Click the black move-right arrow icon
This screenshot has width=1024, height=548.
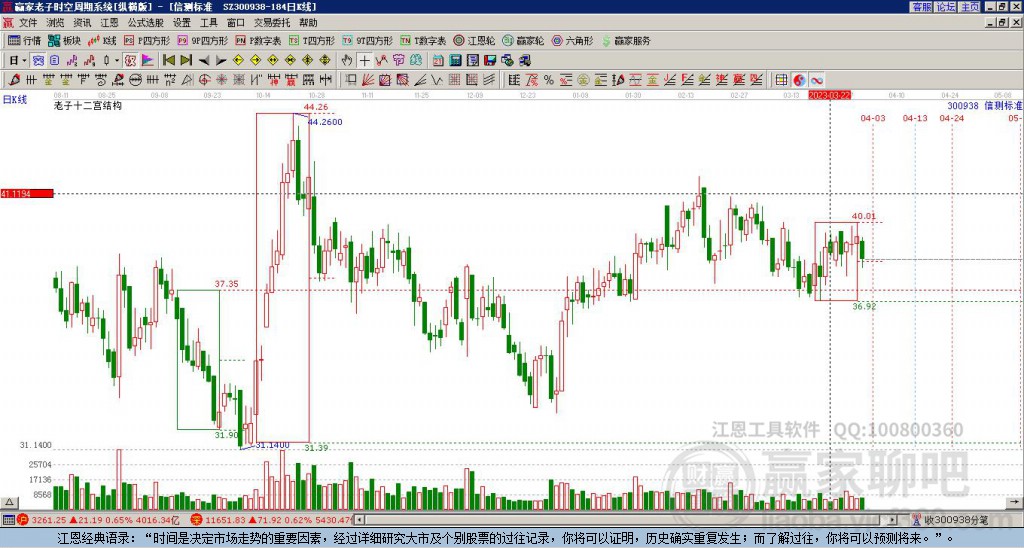click(x=221, y=61)
